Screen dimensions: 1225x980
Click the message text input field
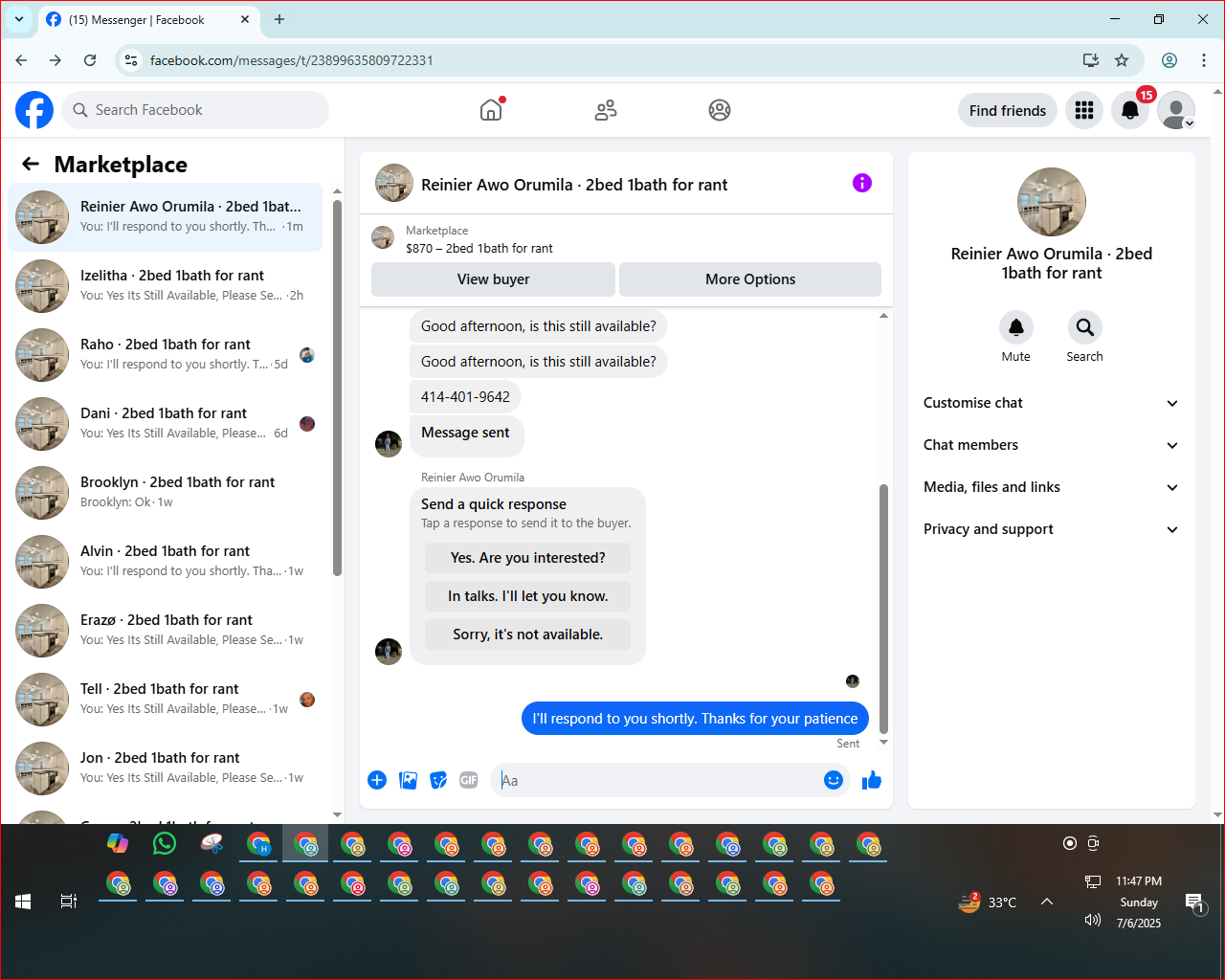[x=660, y=780]
